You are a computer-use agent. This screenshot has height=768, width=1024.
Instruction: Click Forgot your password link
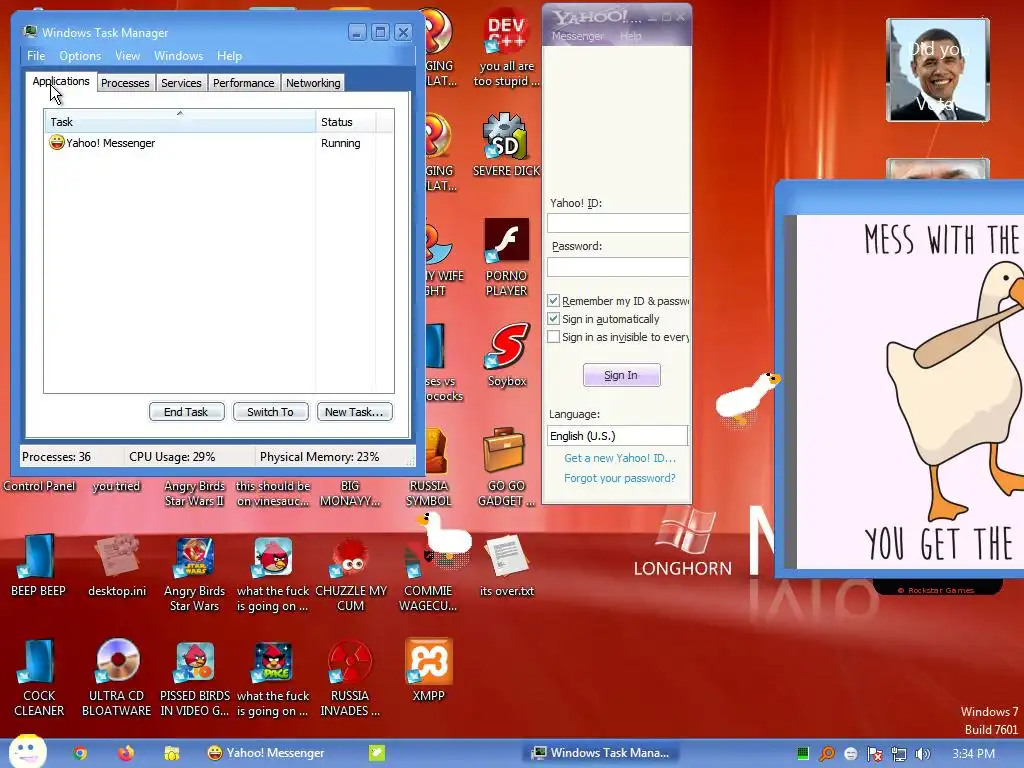620,478
